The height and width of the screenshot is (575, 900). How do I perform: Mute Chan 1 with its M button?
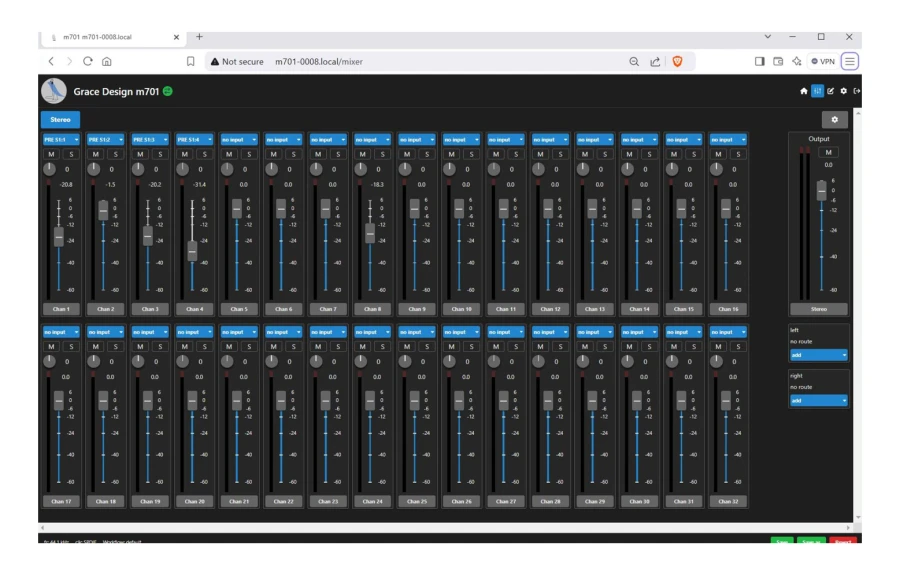52,154
